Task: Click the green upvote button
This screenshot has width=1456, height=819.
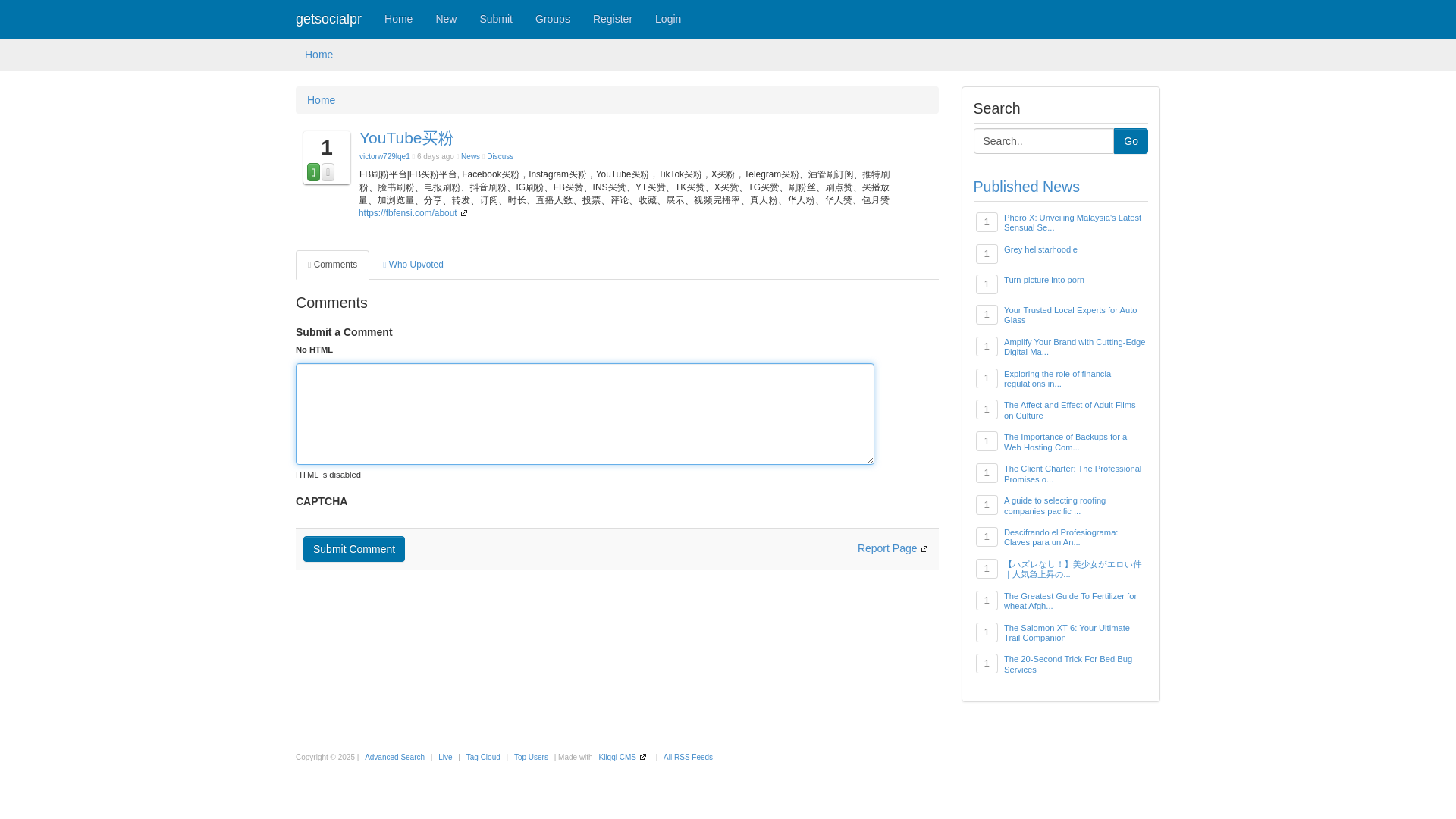Action: click(x=313, y=172)
